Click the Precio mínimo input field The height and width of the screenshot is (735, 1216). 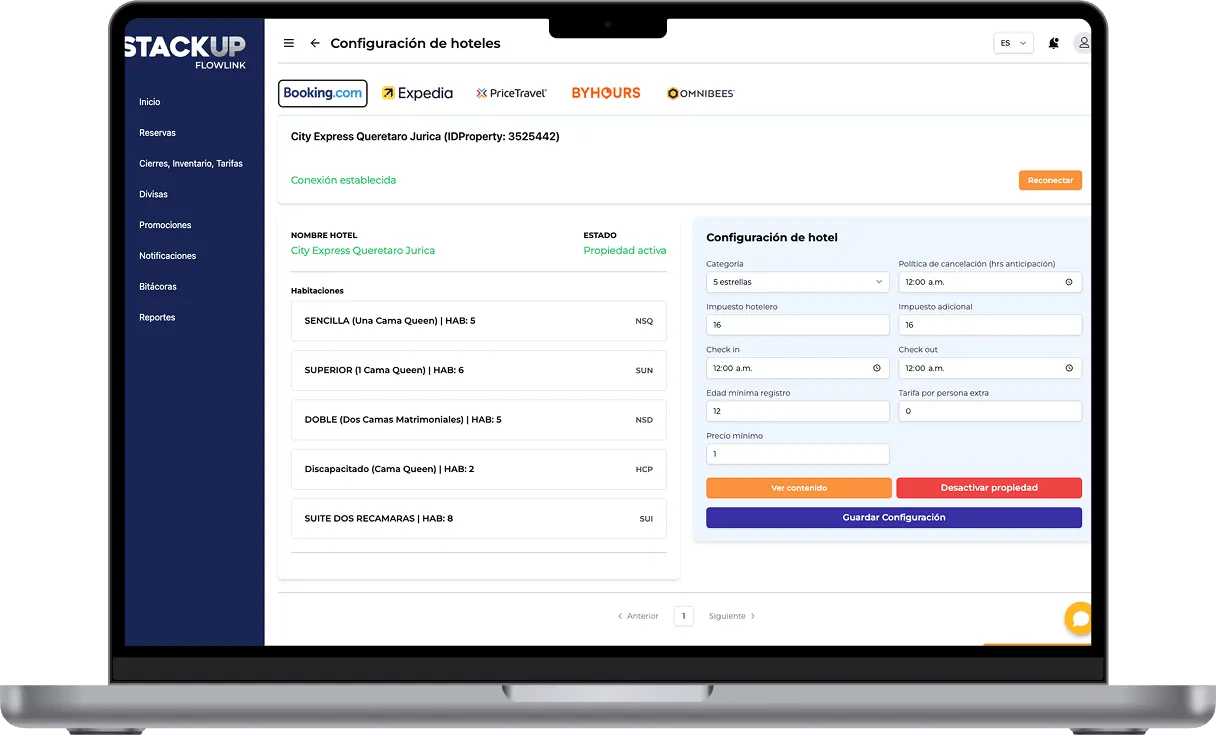coord(798,454)
